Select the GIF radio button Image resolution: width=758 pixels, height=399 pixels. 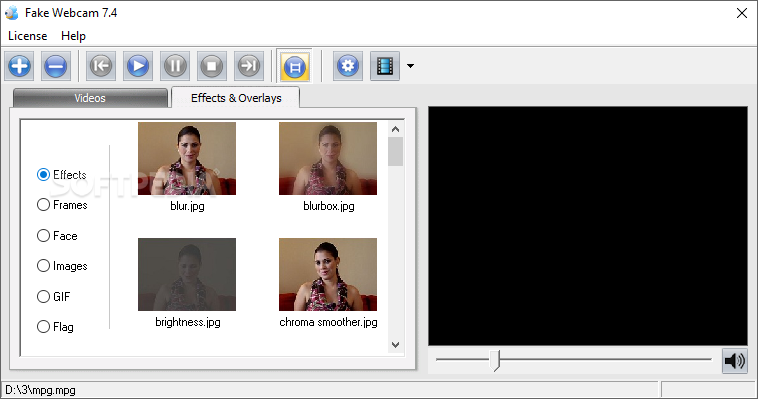(44, 296)
